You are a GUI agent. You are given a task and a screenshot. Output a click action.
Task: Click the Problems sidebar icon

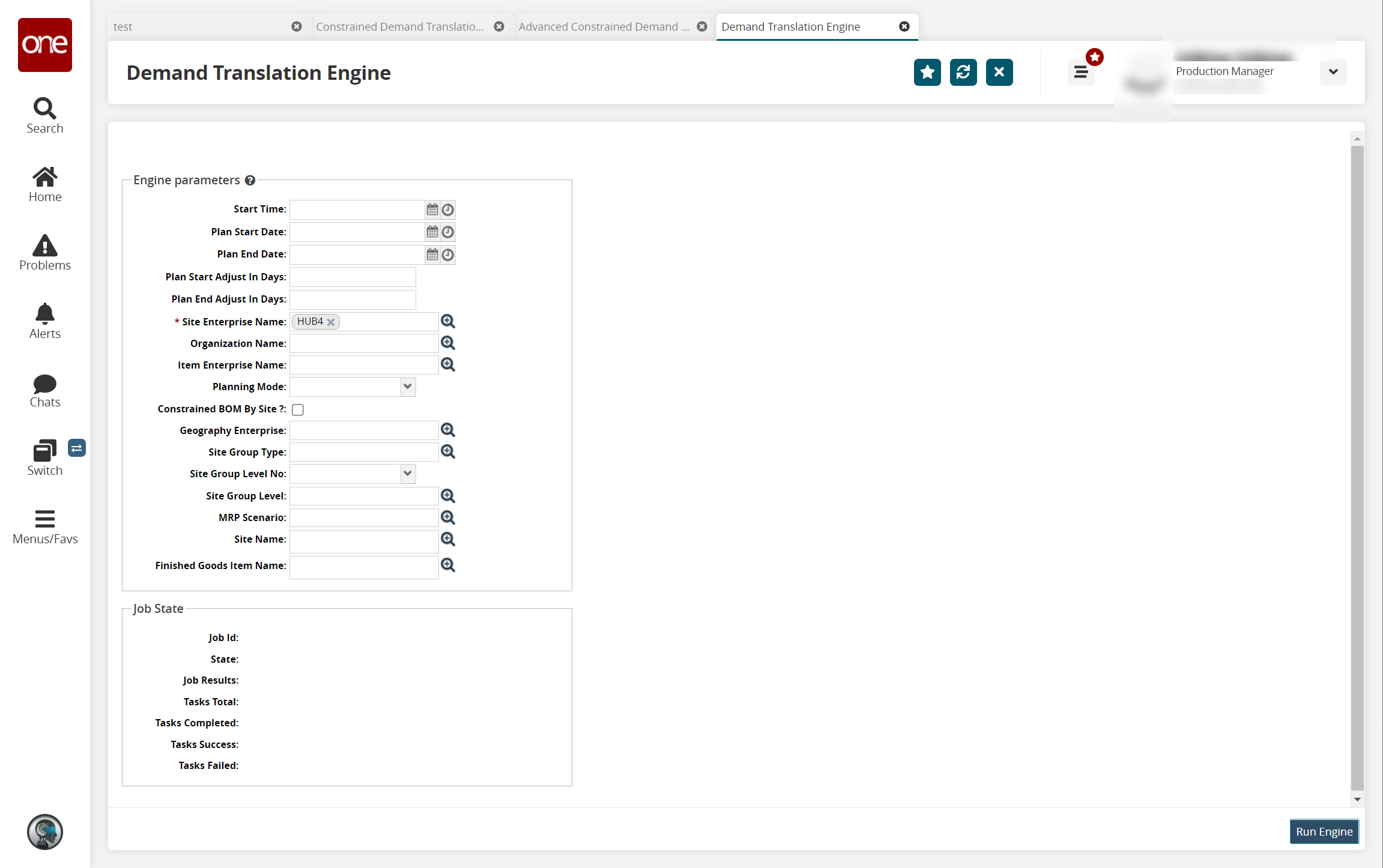(x=44, y=253)
